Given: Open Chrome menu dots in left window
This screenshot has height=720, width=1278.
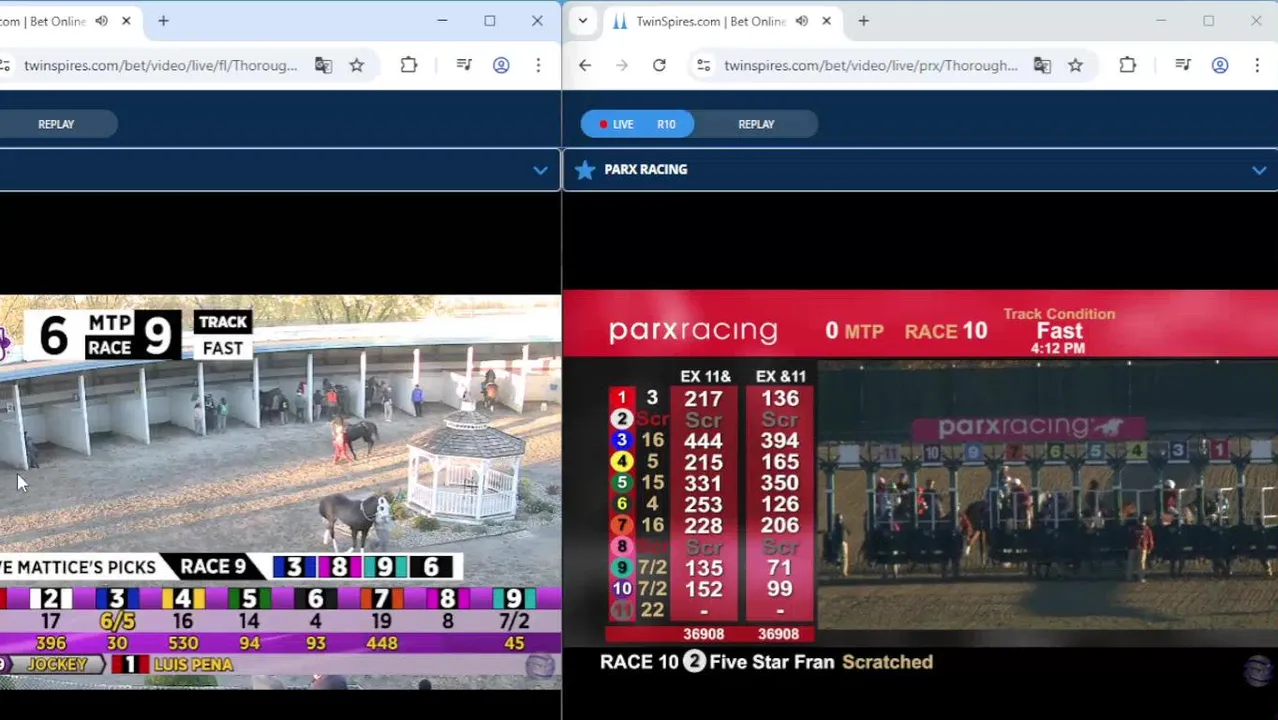Looking at the screenshot, I should click(x=538, y=65).
